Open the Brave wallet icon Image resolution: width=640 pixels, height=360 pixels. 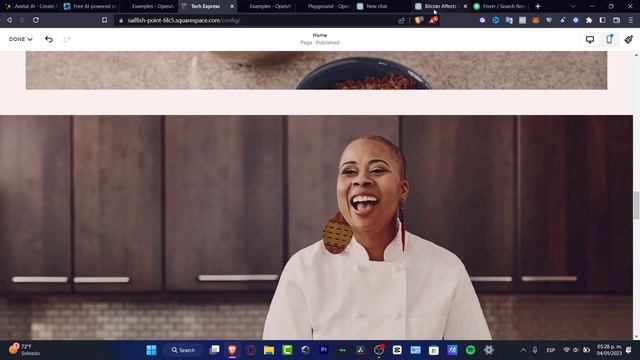point(616,20)
